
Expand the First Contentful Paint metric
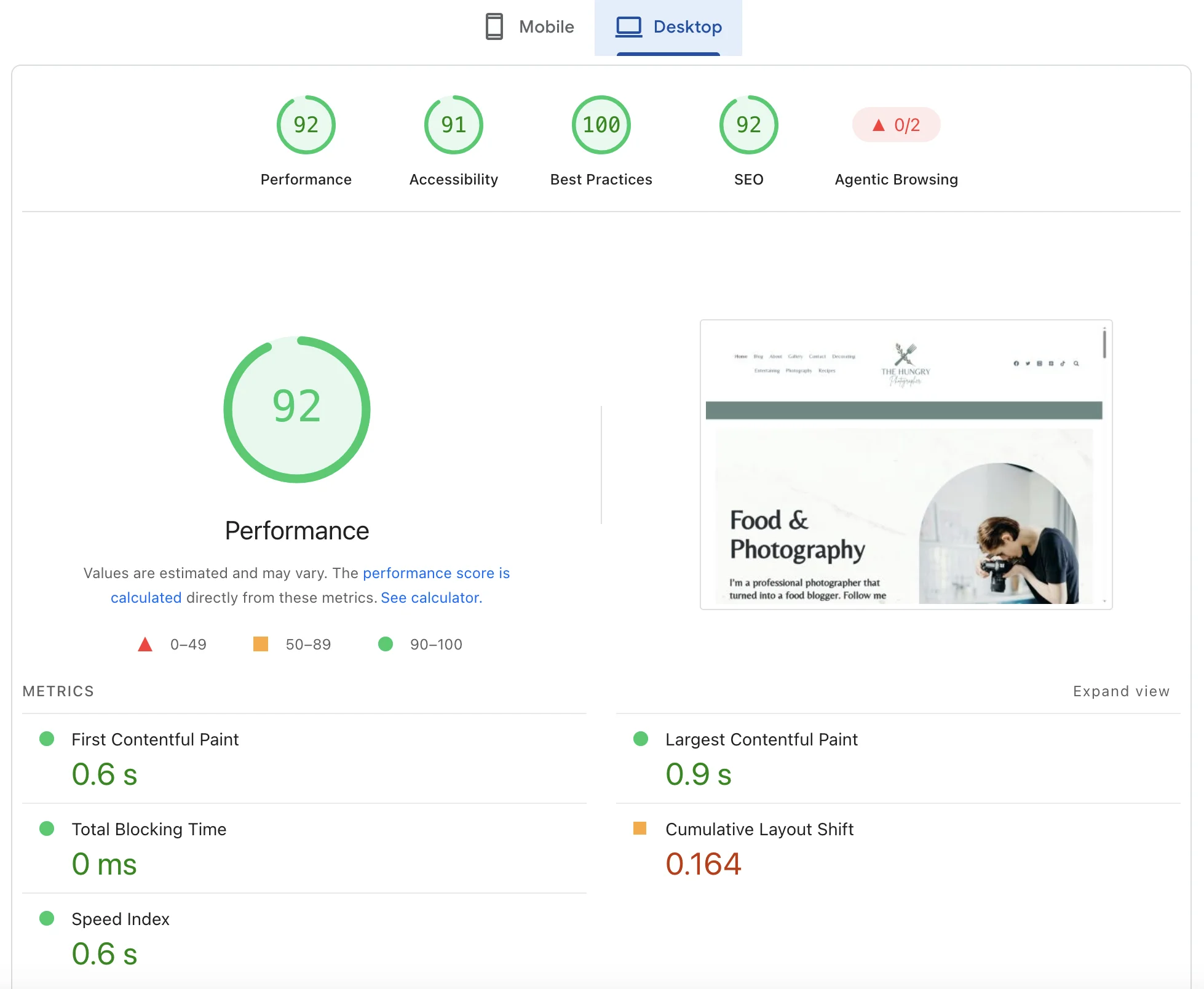coord(304,758)
